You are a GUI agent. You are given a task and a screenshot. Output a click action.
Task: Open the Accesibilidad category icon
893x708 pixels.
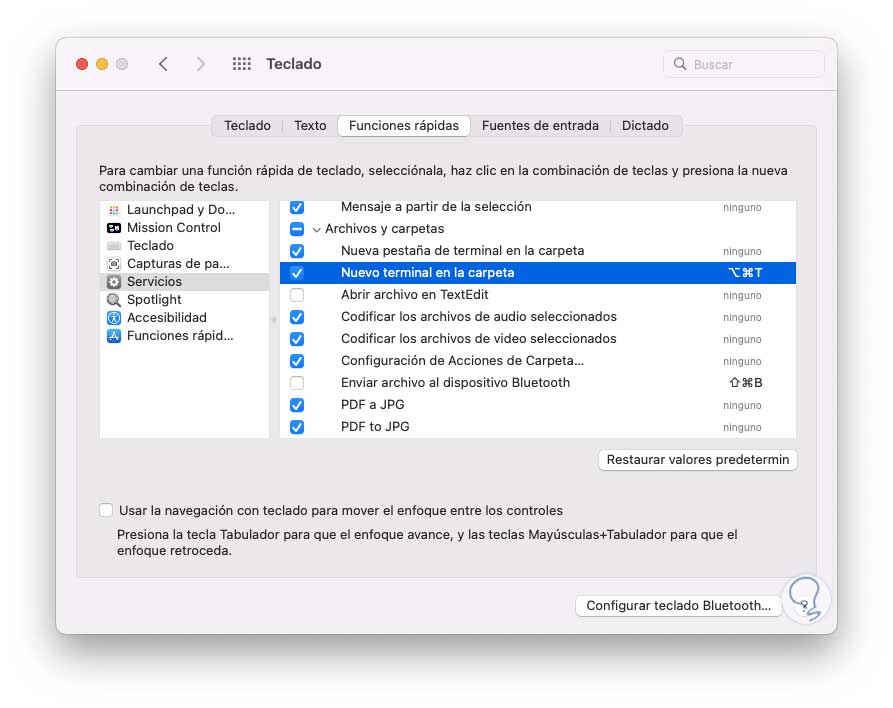coord(114,318)
